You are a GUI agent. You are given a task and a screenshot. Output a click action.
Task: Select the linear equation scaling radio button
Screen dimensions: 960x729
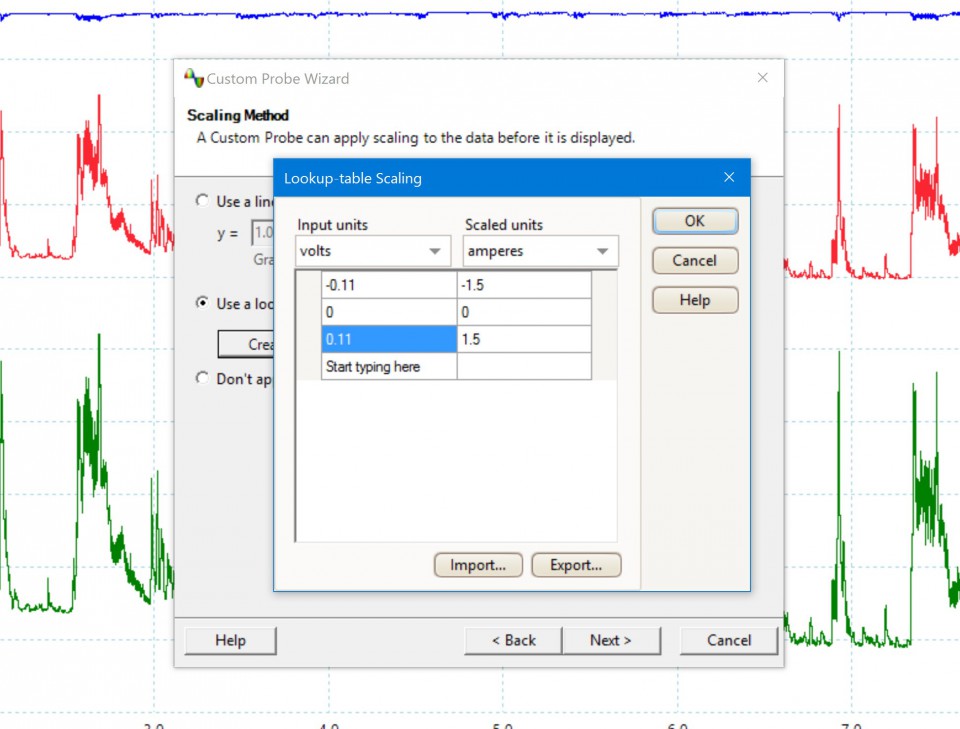pyautogui.click(x=203, y=201)
